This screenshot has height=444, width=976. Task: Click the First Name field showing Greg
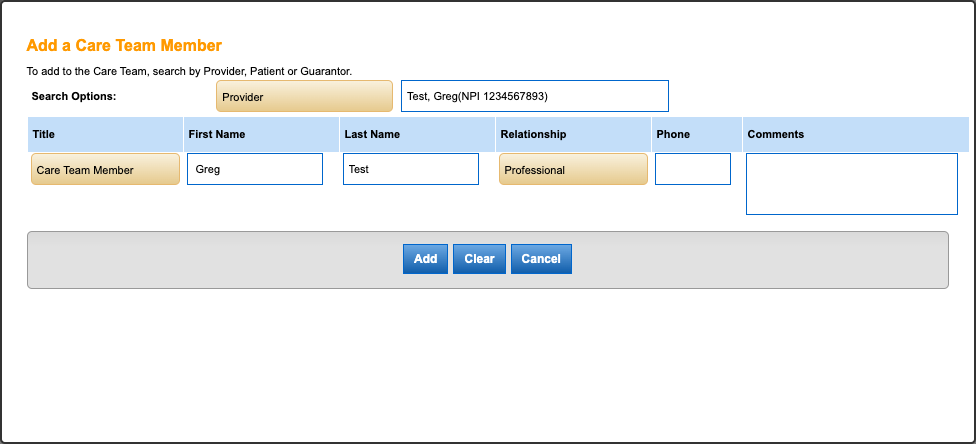pyautogui.click(x=255, y=169)
